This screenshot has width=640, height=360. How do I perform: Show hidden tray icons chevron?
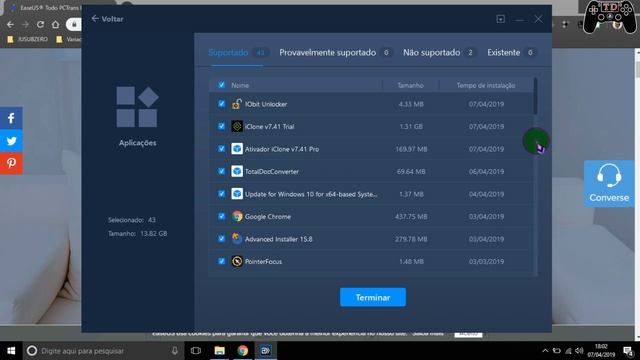click(545, 351)
